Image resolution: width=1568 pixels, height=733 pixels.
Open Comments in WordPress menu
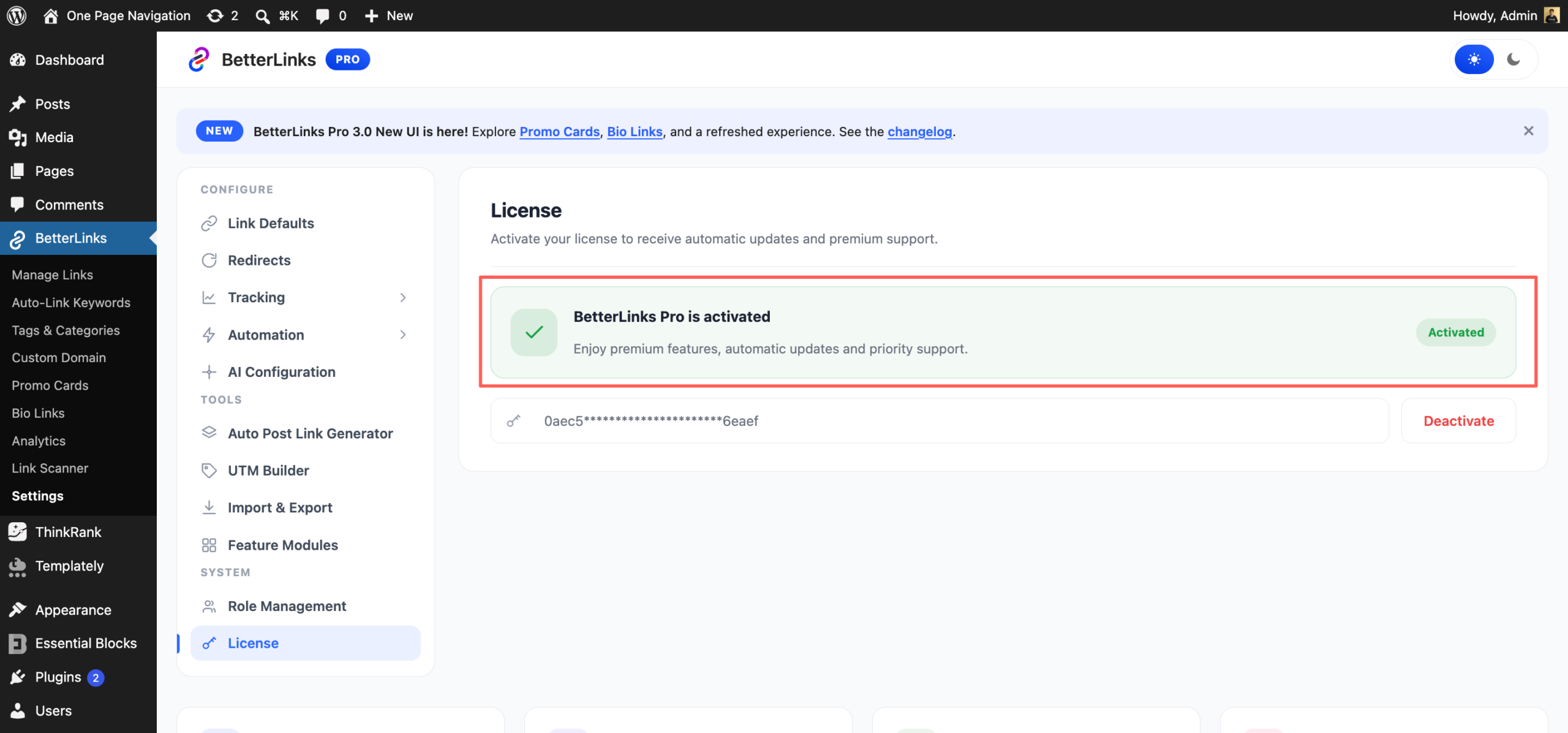(x=78, y=205)
